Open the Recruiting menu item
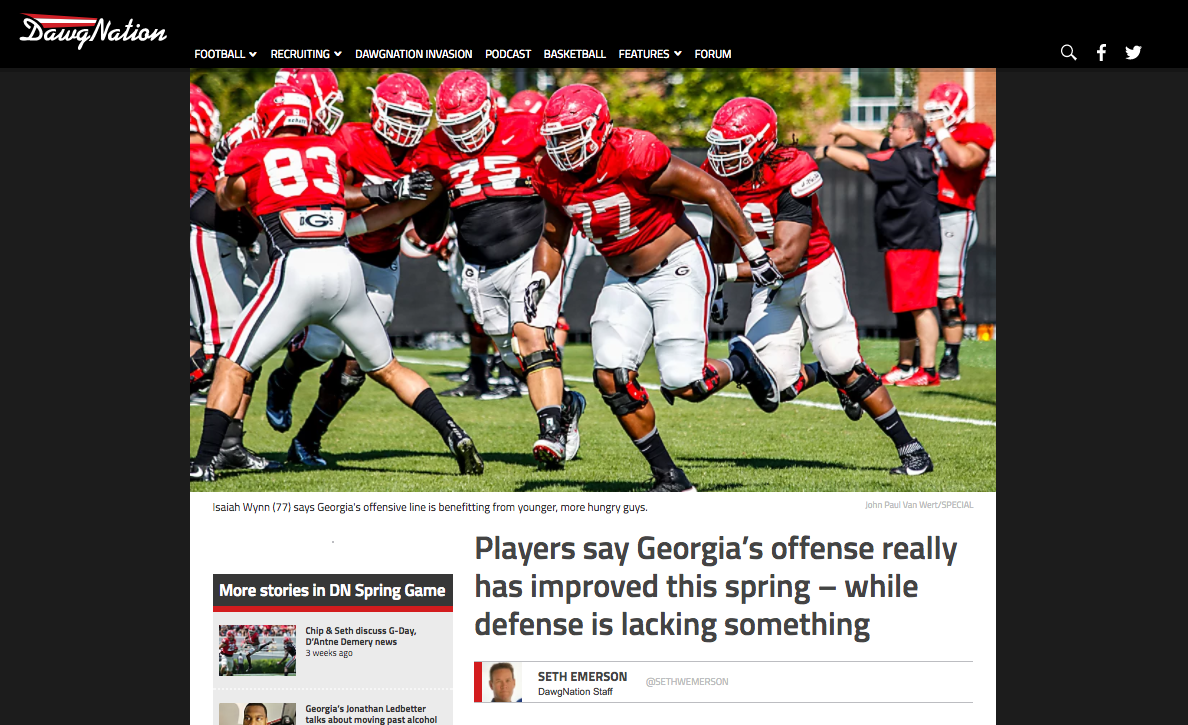 pos(300,55)
